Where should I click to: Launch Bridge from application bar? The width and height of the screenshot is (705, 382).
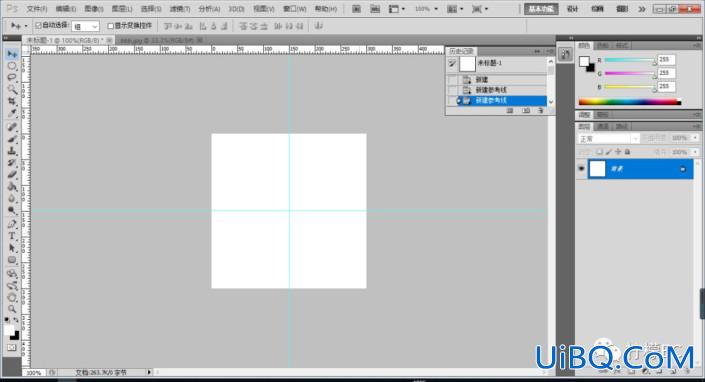tap(356, 9)
